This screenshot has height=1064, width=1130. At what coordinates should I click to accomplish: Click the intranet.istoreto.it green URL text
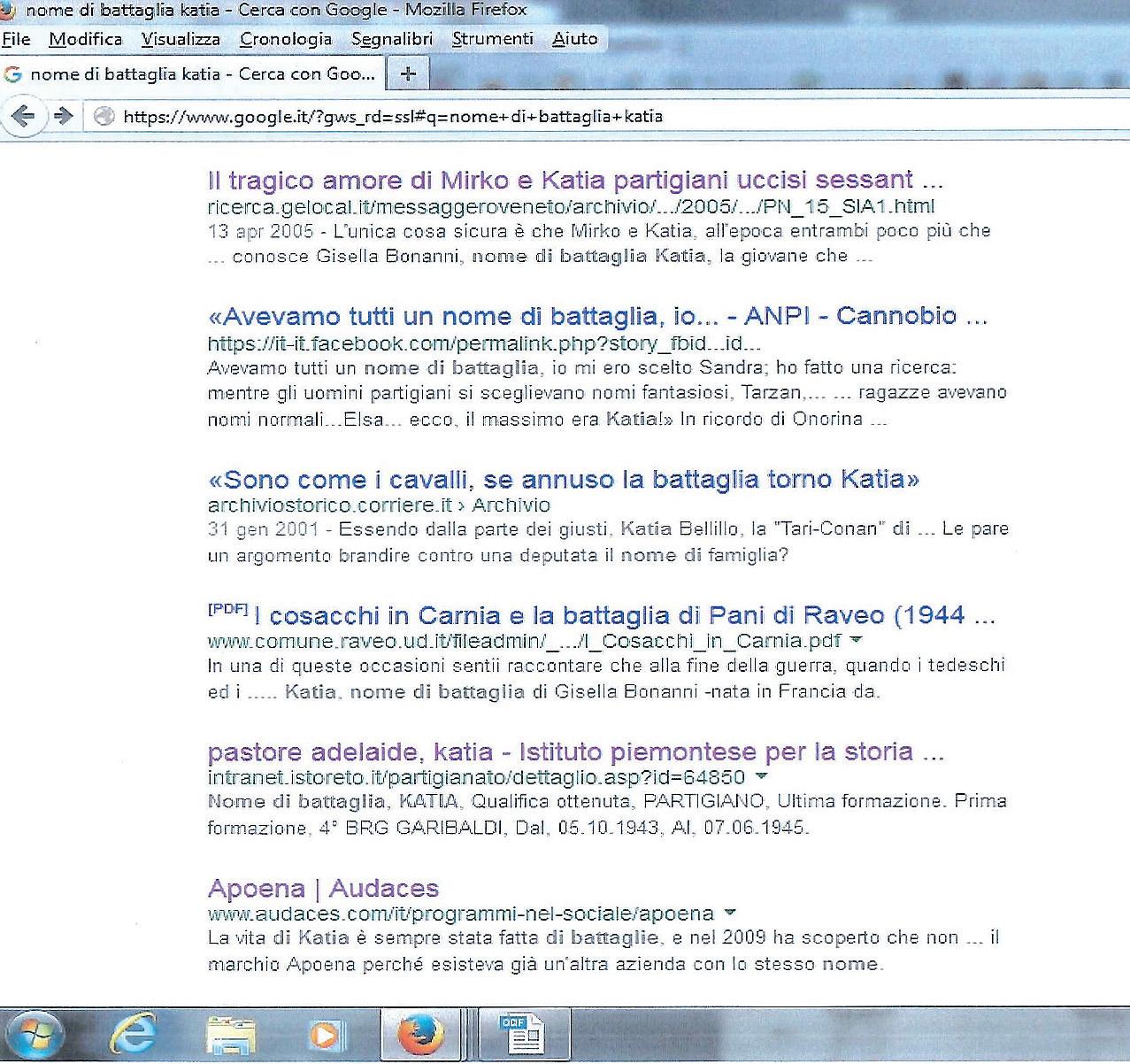point(476,777)
